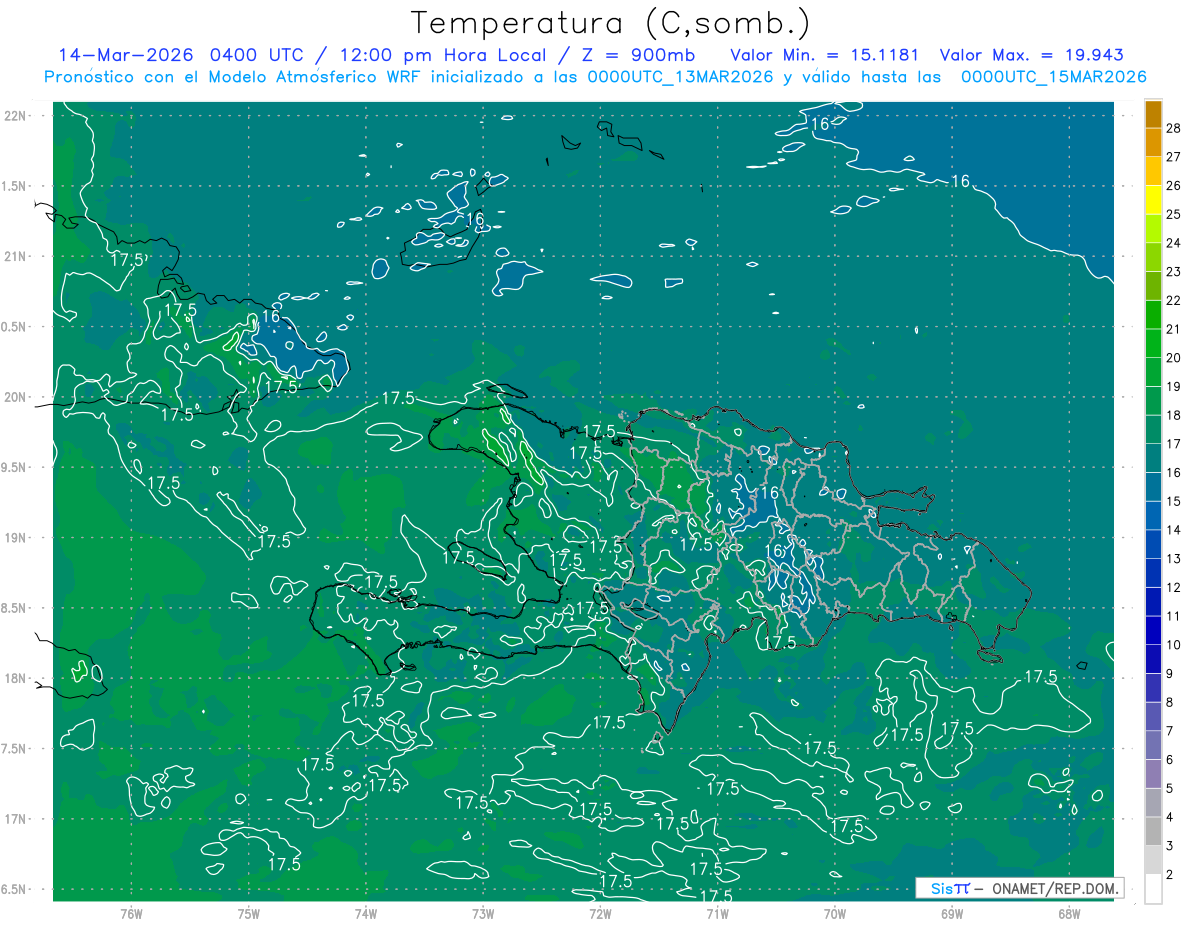Viewport: 1200px width, 927px height.
Task: Pick the colorbar swatch between 15 and 16
Action: click(1154, 487)
